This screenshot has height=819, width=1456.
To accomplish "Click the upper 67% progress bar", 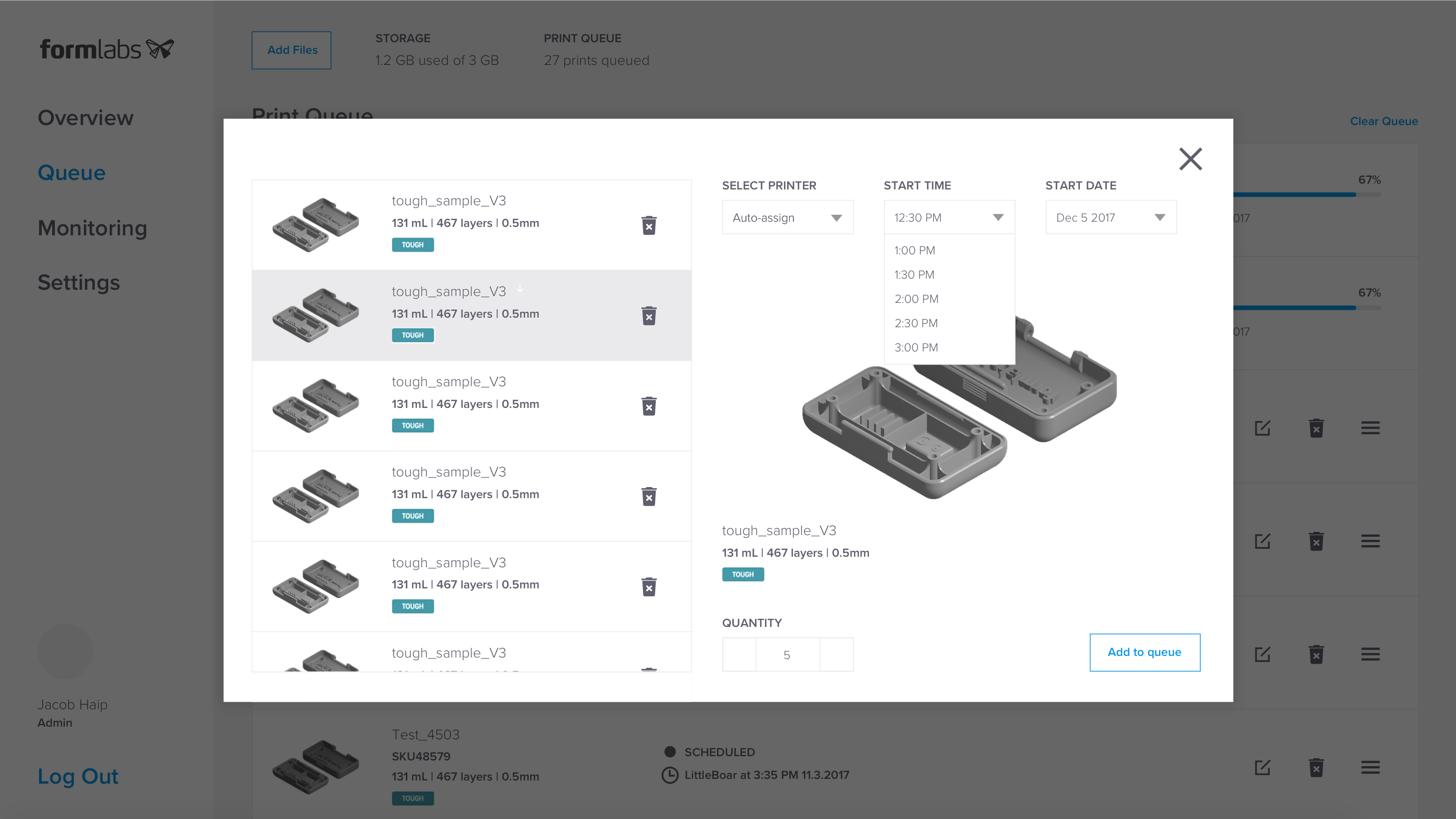I will point(1307,194).
